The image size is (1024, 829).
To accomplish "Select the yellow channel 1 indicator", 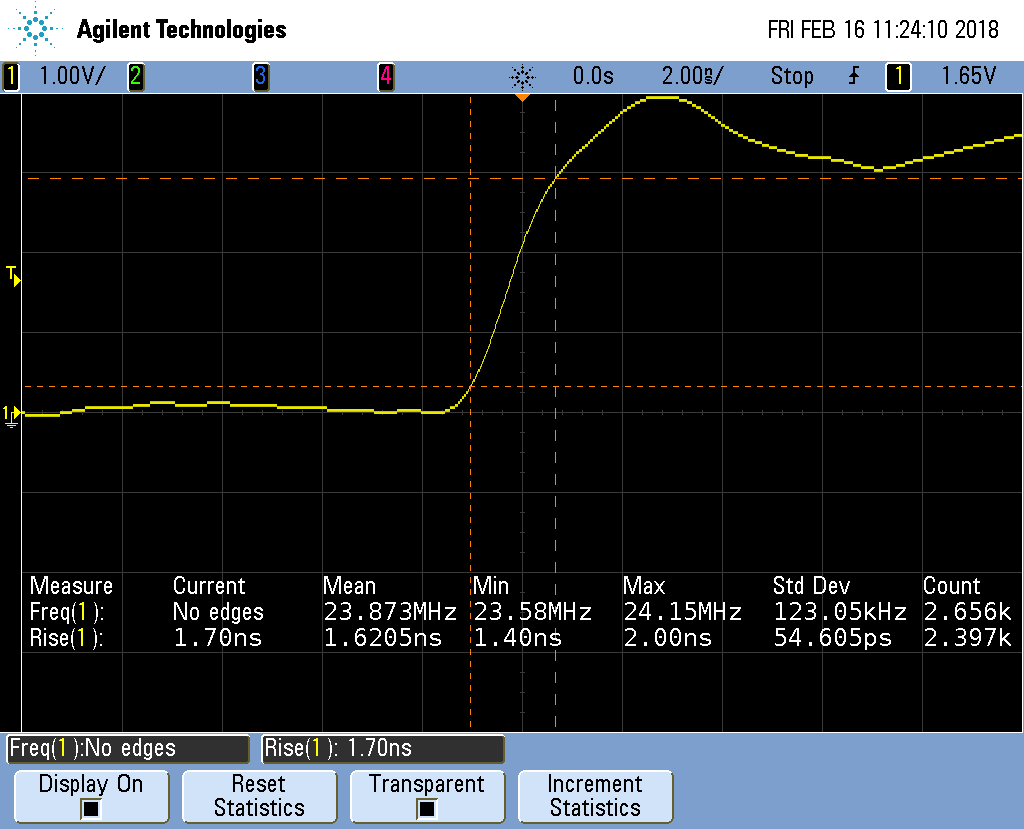I will point(11,76).
